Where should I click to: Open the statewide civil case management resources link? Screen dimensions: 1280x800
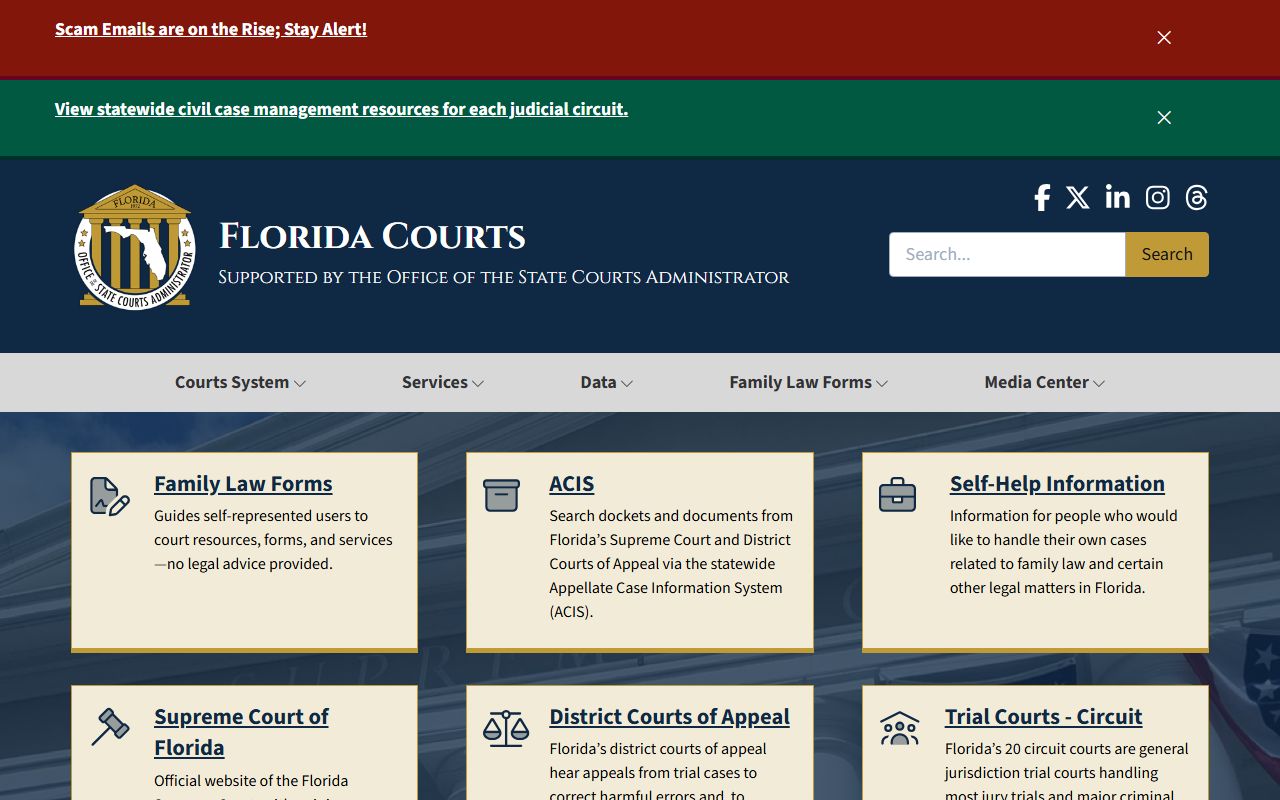341,109
